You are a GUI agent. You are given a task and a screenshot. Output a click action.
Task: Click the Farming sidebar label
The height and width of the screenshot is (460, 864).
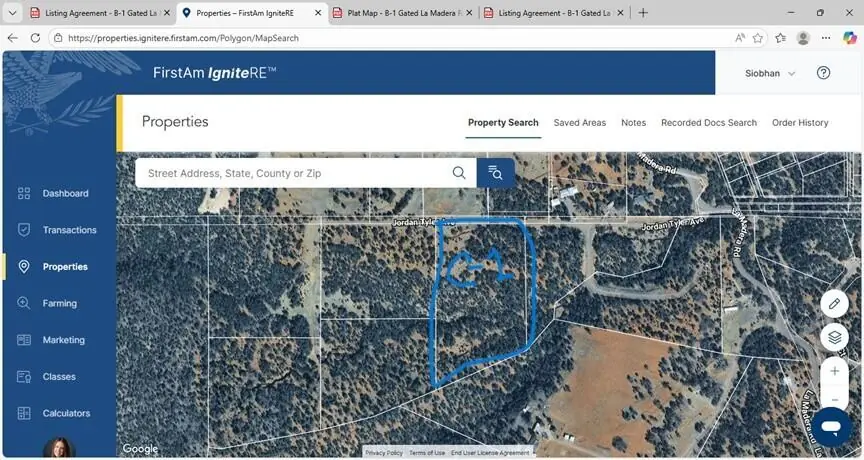[60, 303]
